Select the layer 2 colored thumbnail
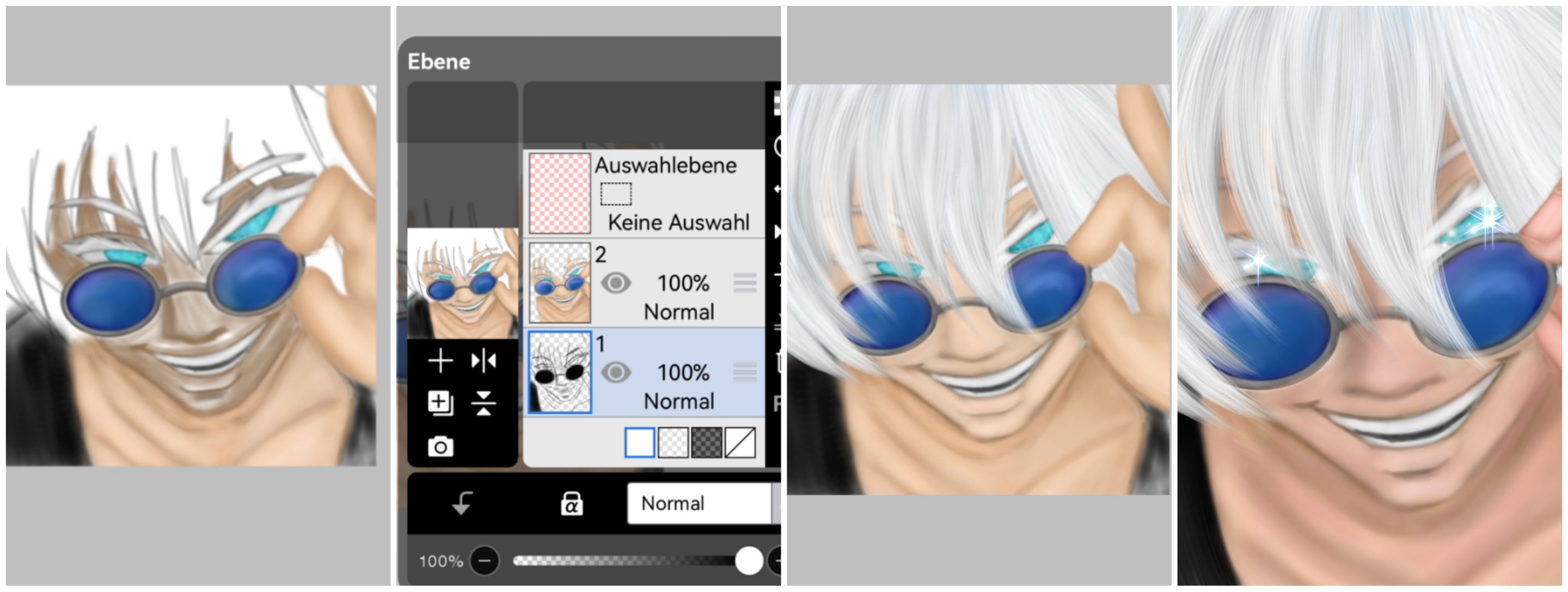This screenshot has height=592, width=1568. [x=559, y=283]
